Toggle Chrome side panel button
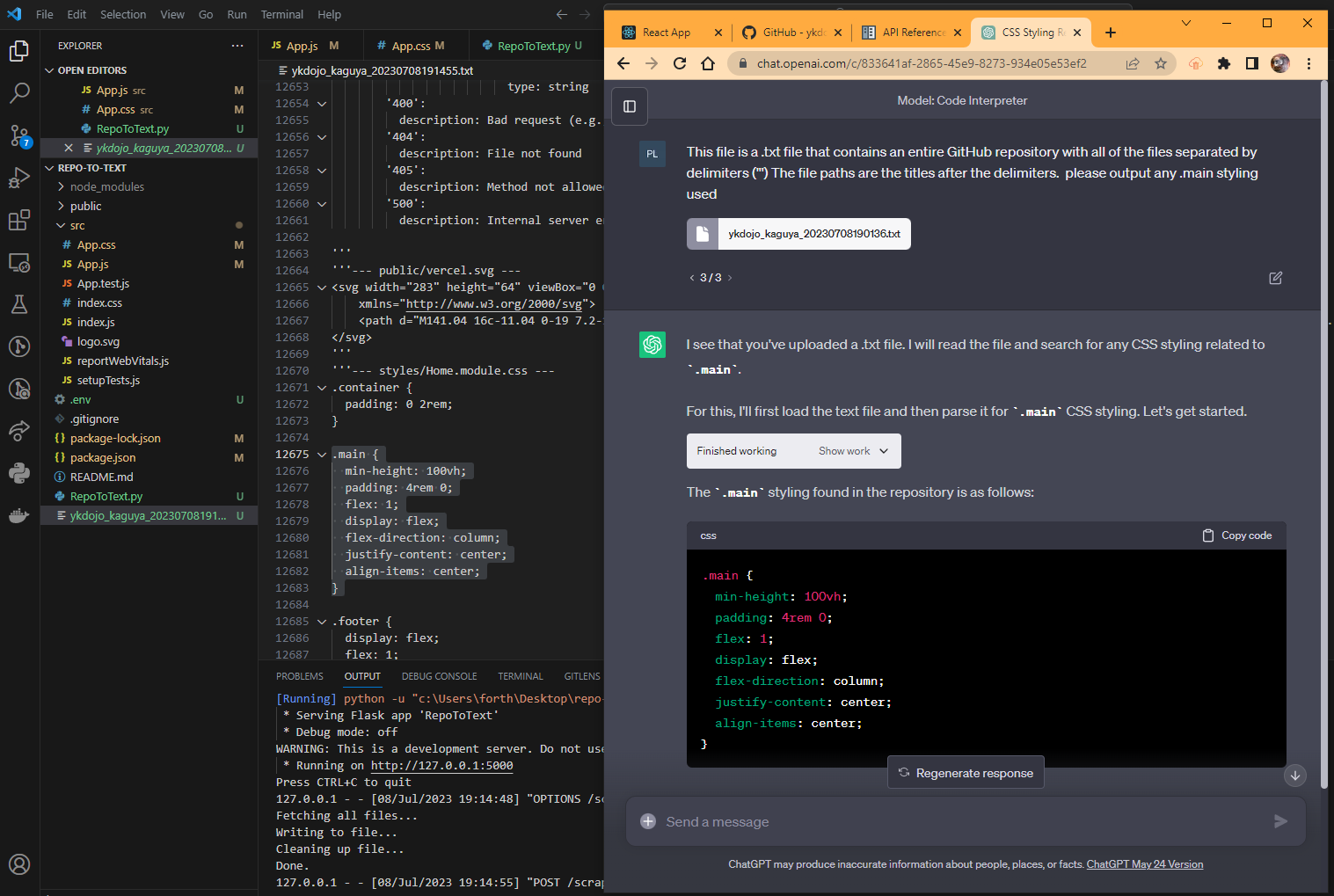1334x896 pixels. point(1252,63)
